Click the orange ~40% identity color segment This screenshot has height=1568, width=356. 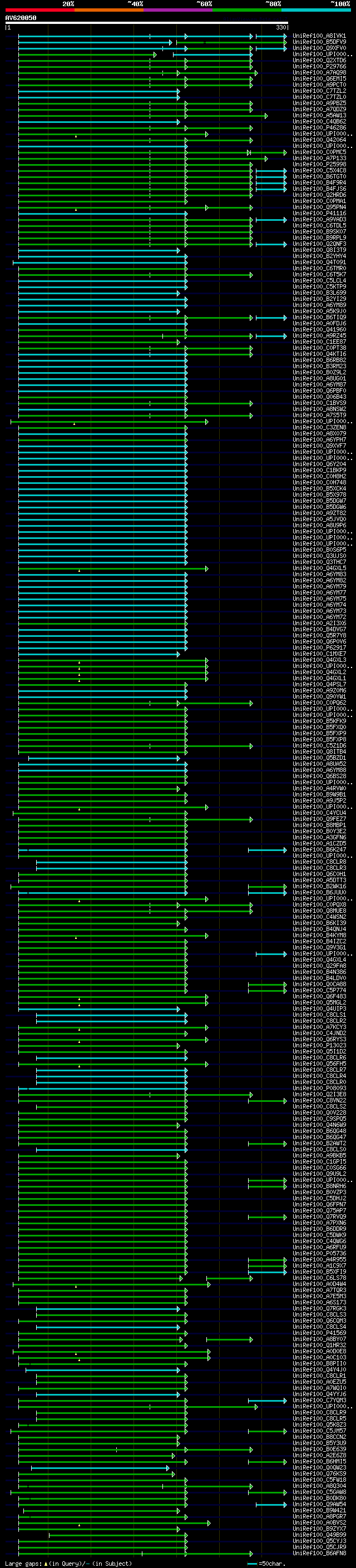click(109, 10)
